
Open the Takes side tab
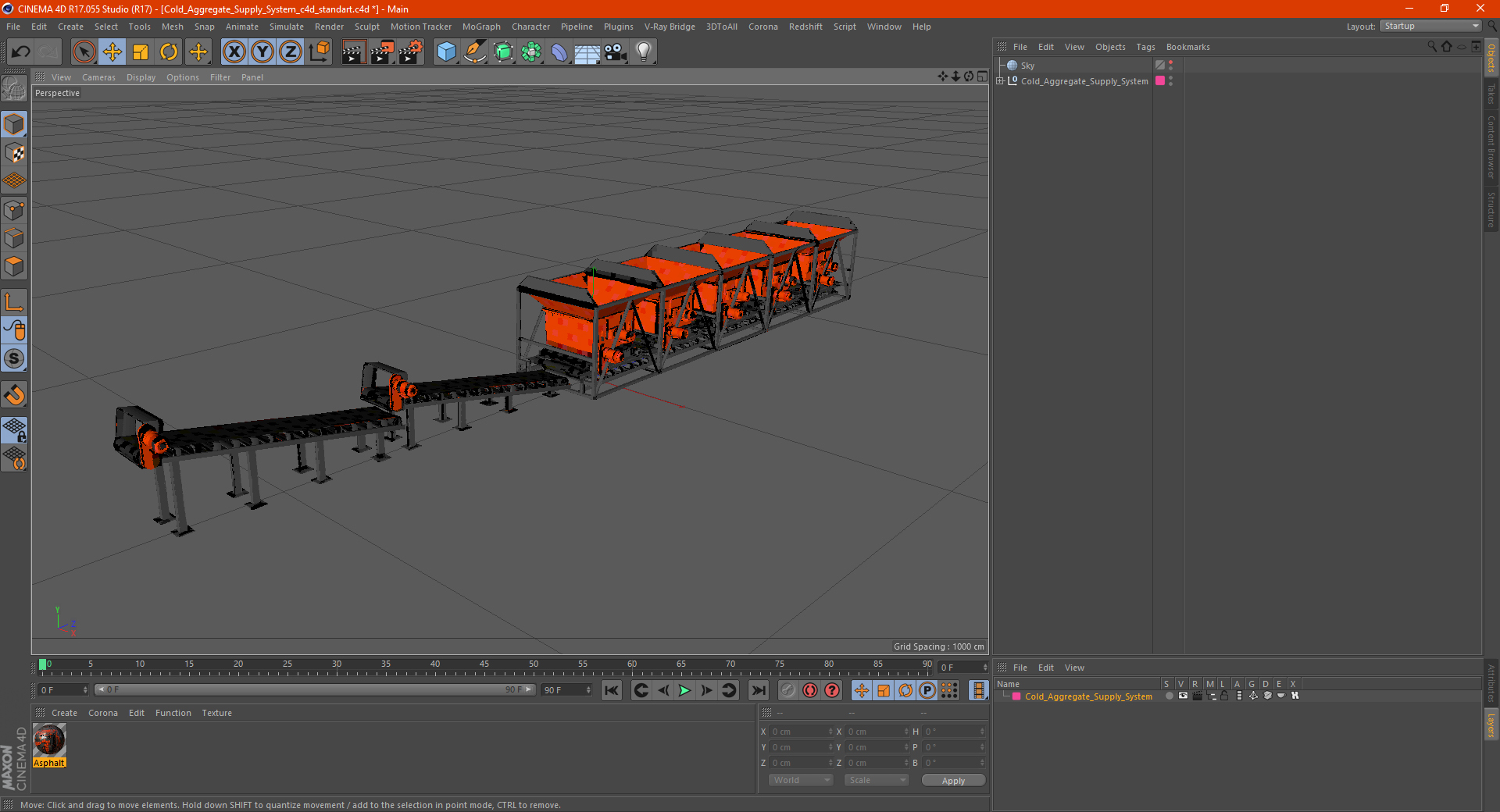tap(1491, 94)
